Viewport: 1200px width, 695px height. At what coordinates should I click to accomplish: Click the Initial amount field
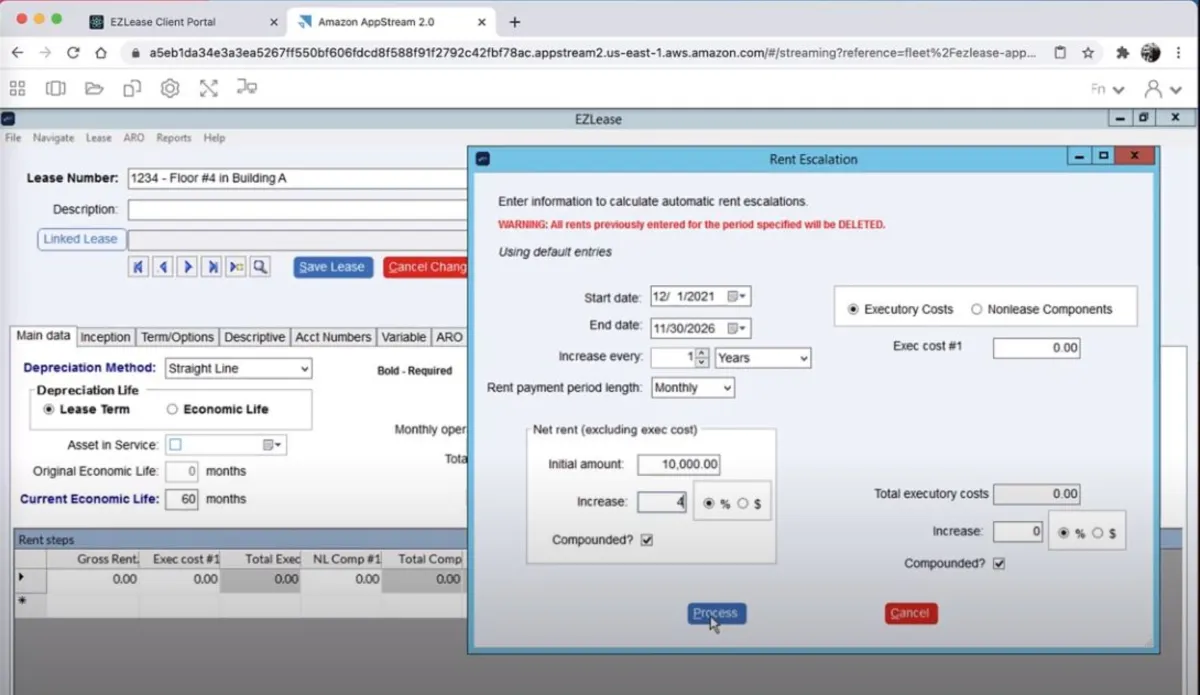tap(678, 465)
